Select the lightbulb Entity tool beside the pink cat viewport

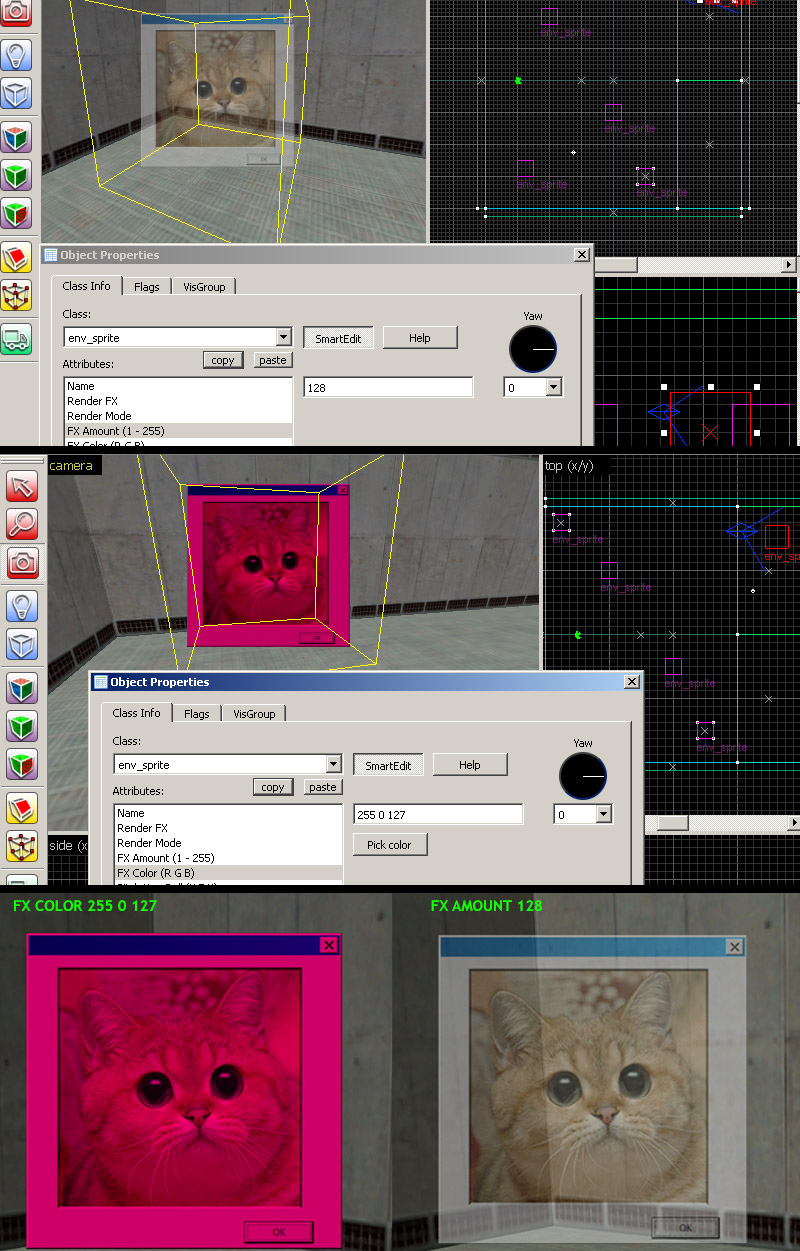coord(22,605)
